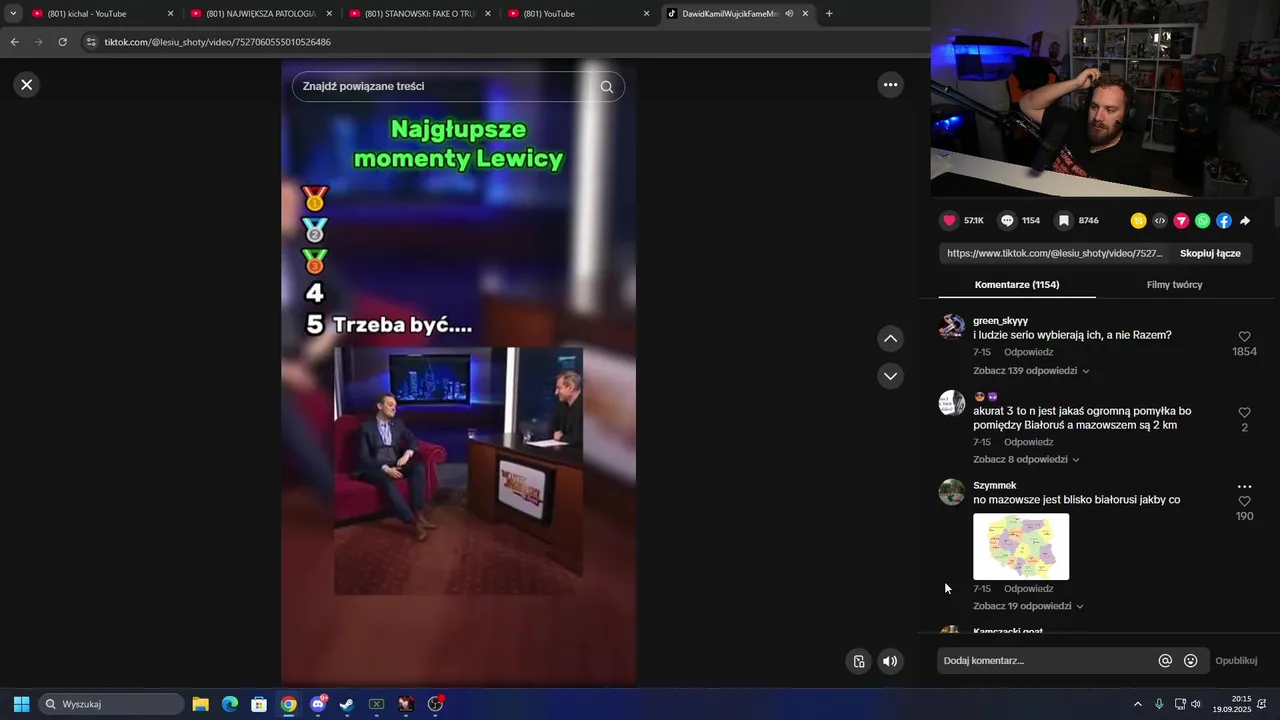
Task: Type in the Znajdź powiązane treści field
Action: pyautogui.click(x=440, y=87)
